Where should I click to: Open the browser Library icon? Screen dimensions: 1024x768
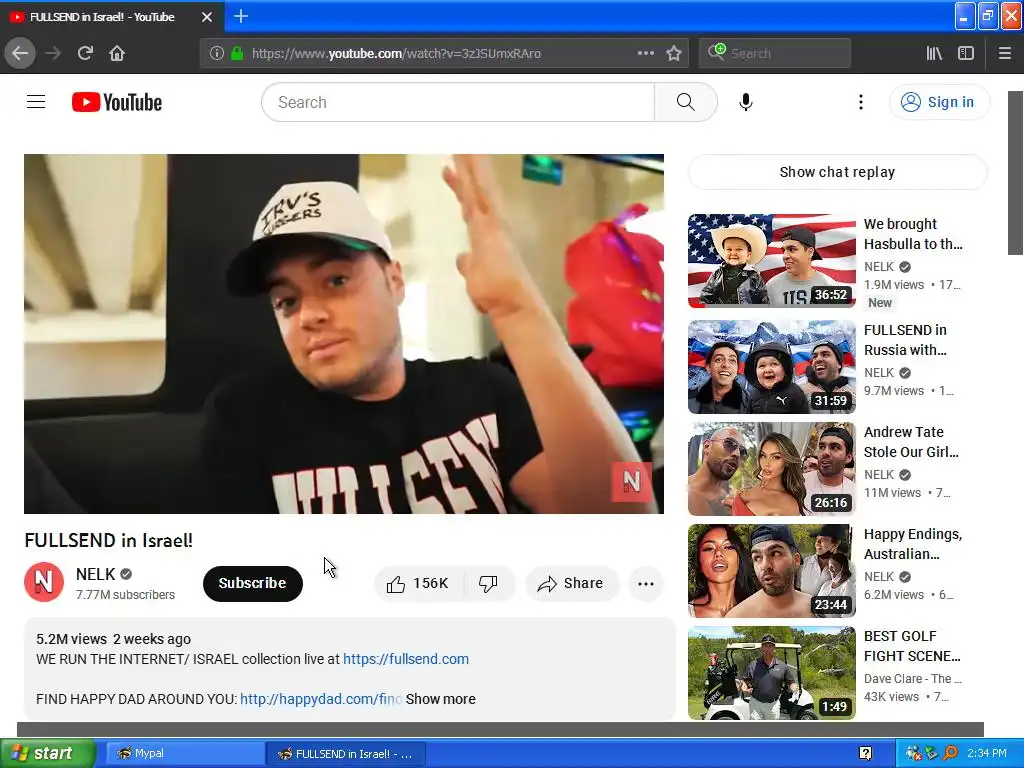[934, 53]
